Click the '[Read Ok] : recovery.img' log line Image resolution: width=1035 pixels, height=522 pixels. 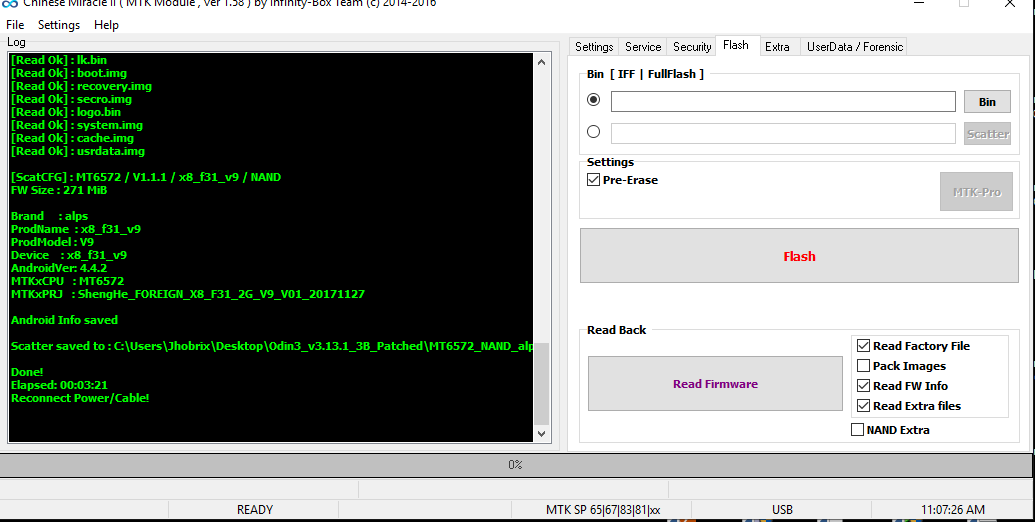click(81, 86)
